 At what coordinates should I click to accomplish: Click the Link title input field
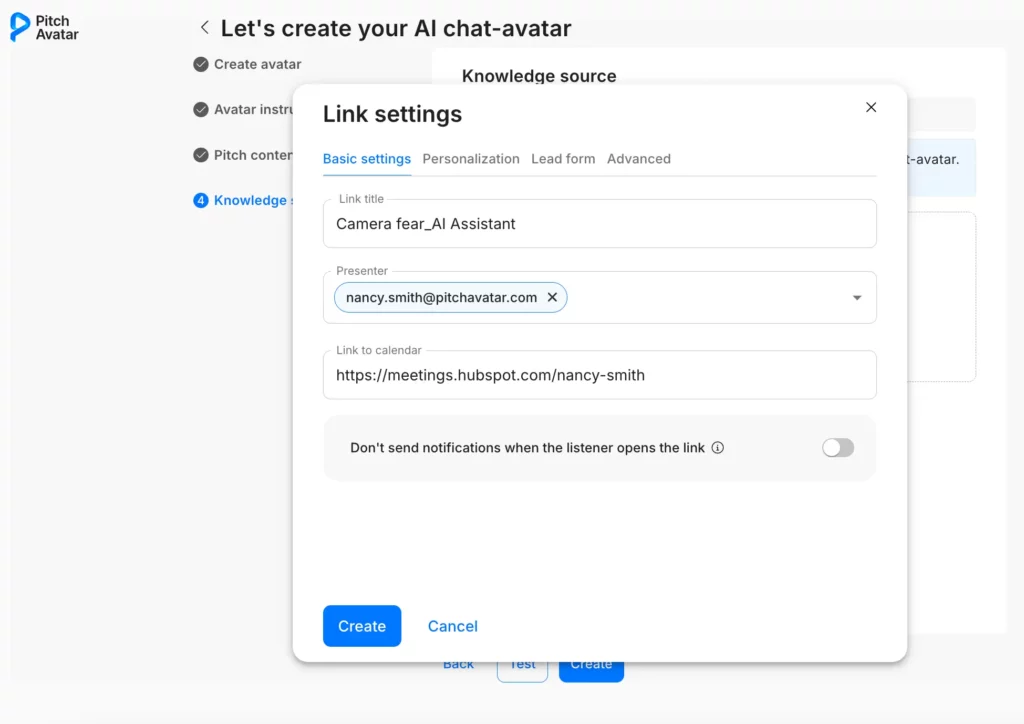[x=600, y=224]
